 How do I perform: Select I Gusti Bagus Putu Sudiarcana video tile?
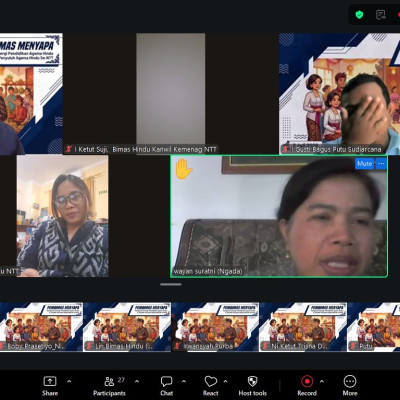339,93
